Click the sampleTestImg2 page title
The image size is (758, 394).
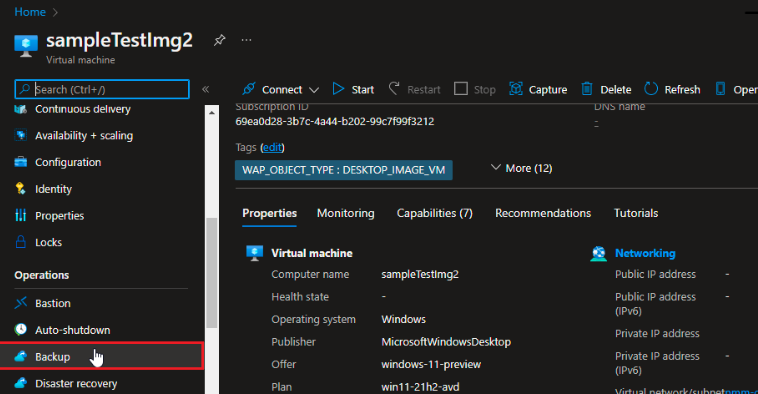point(119,40)
